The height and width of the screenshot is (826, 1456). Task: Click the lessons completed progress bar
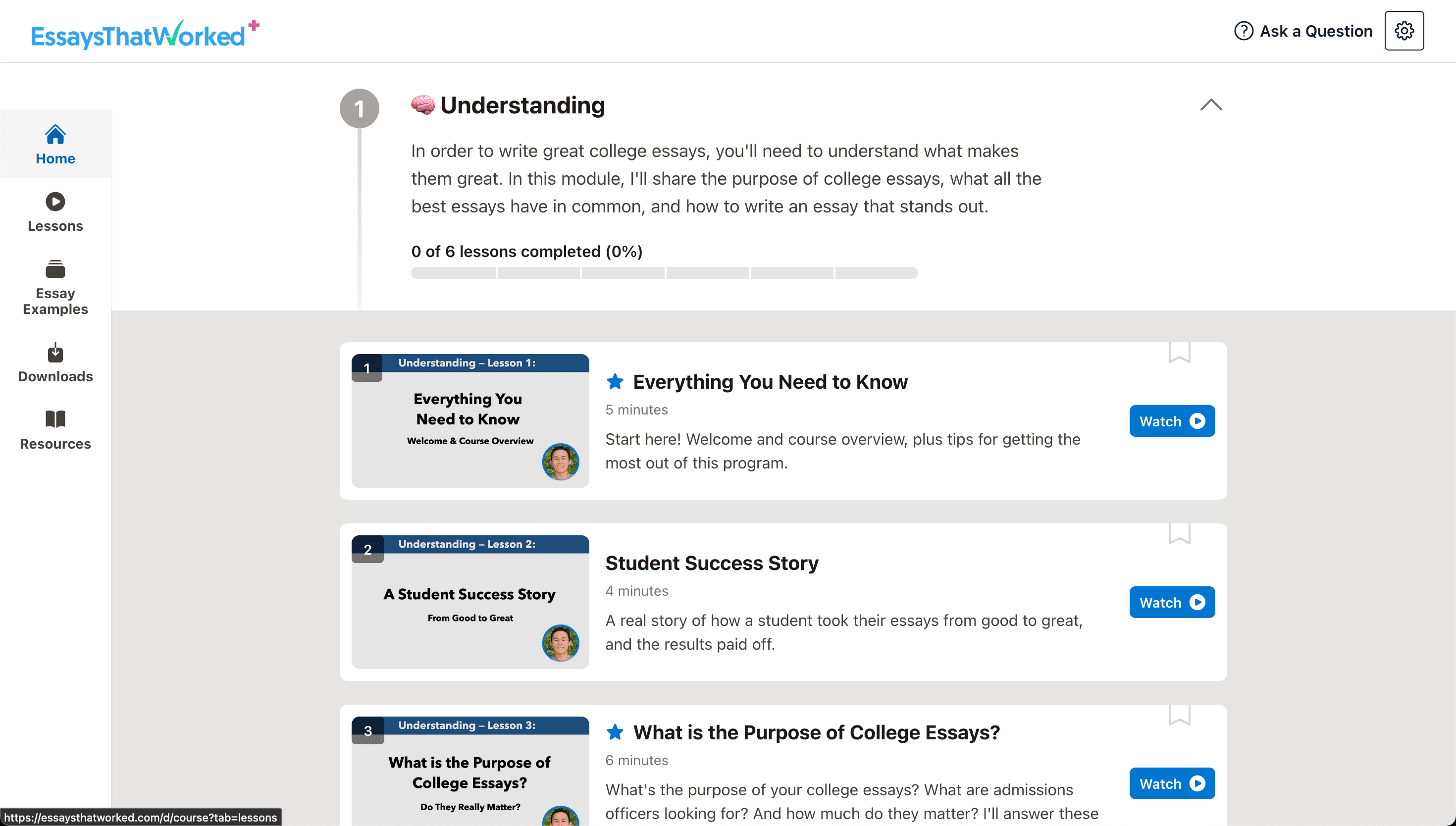664,273
